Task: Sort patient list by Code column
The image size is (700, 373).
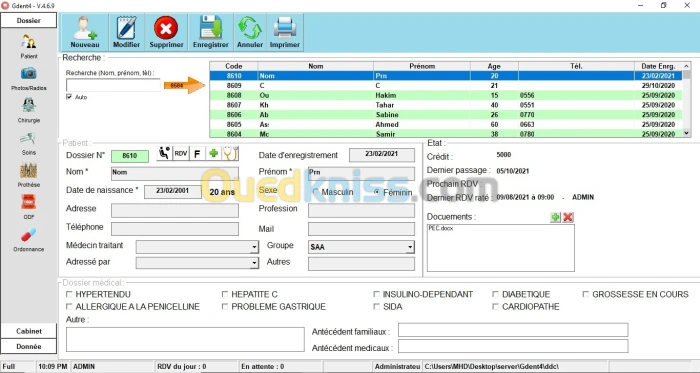Action: (234, 66)
